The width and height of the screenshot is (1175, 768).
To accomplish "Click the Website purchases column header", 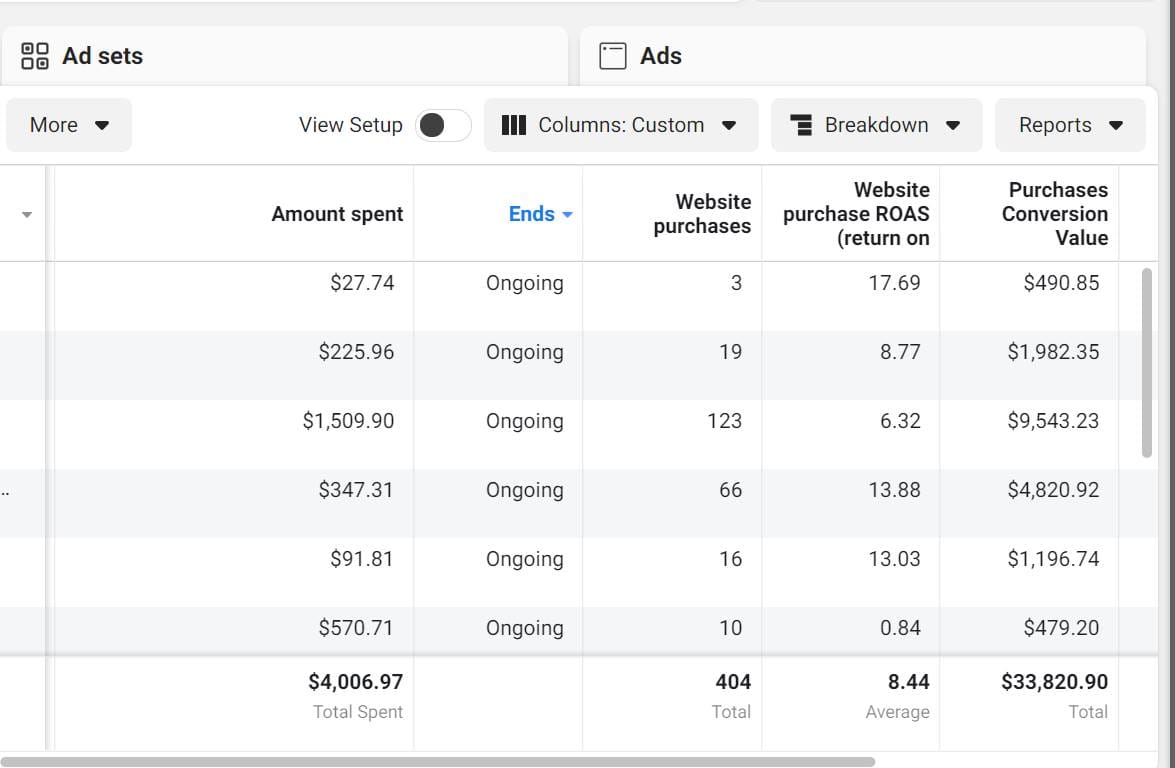I will tap(701, 214).
